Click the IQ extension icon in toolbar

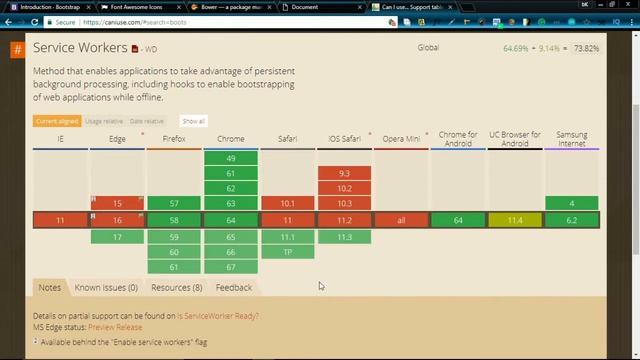616,22
